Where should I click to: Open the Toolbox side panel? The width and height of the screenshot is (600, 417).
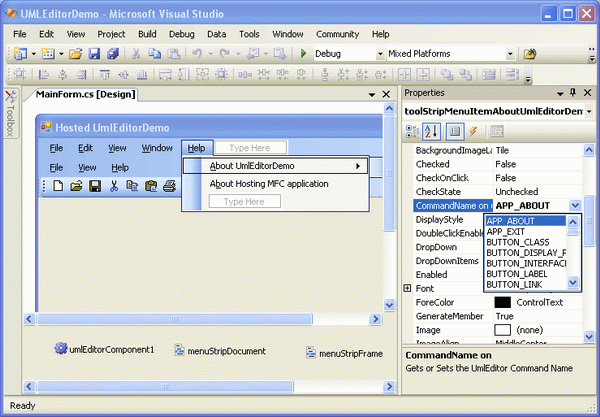point(10,114)
